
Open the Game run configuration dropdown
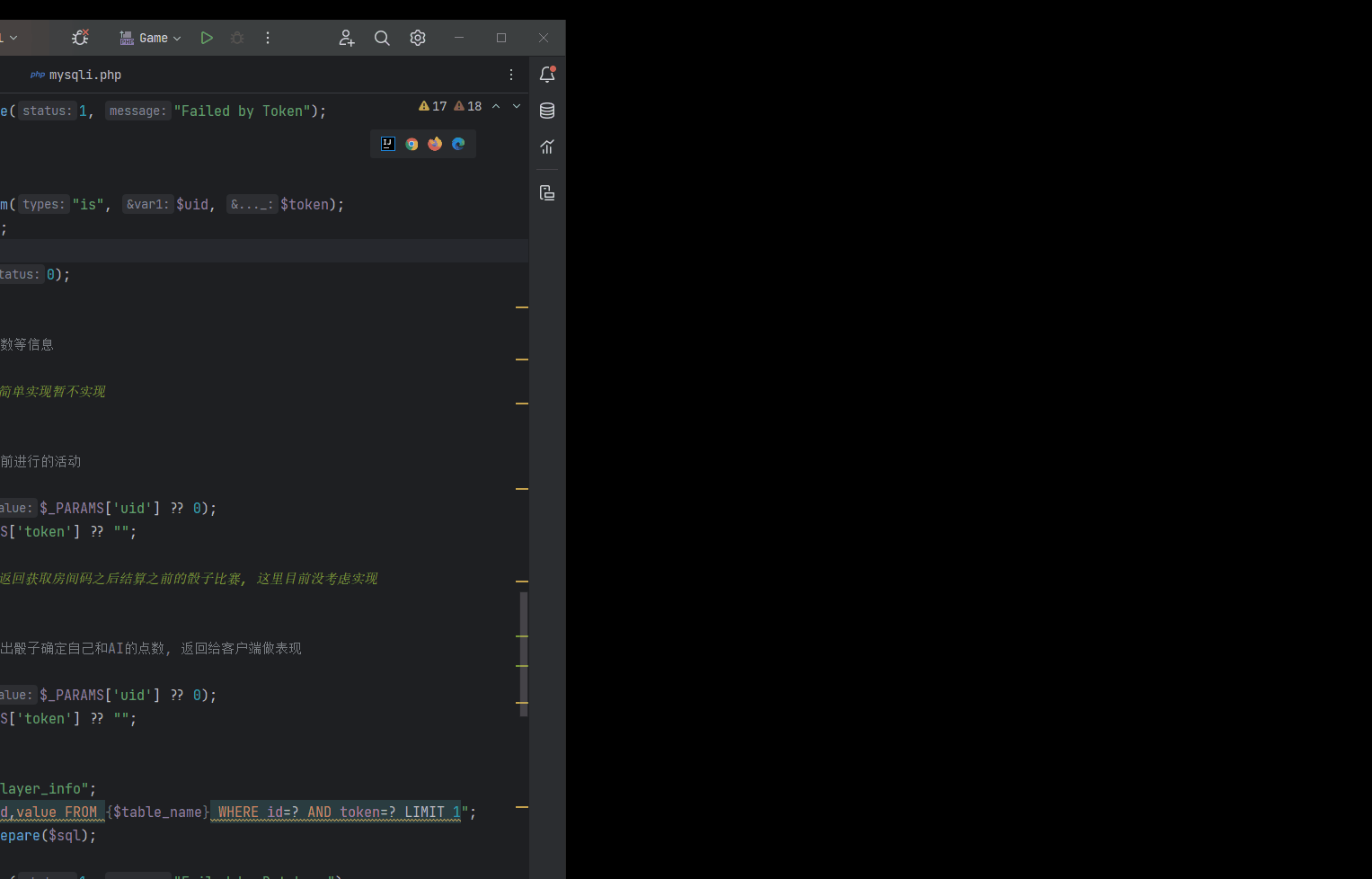[x=151, y=38]
